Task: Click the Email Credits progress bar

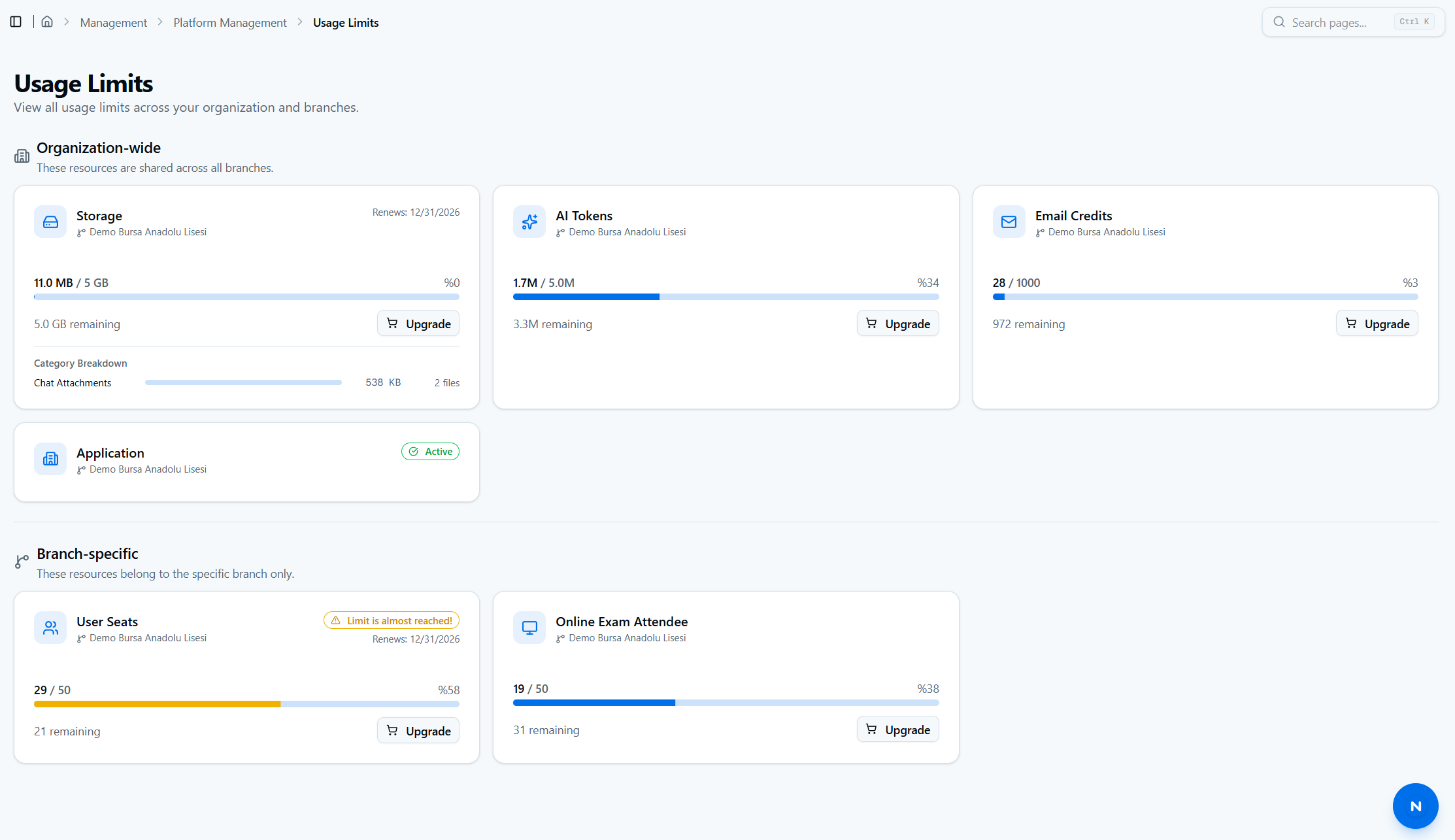Action: click(x=1205, y=297)
